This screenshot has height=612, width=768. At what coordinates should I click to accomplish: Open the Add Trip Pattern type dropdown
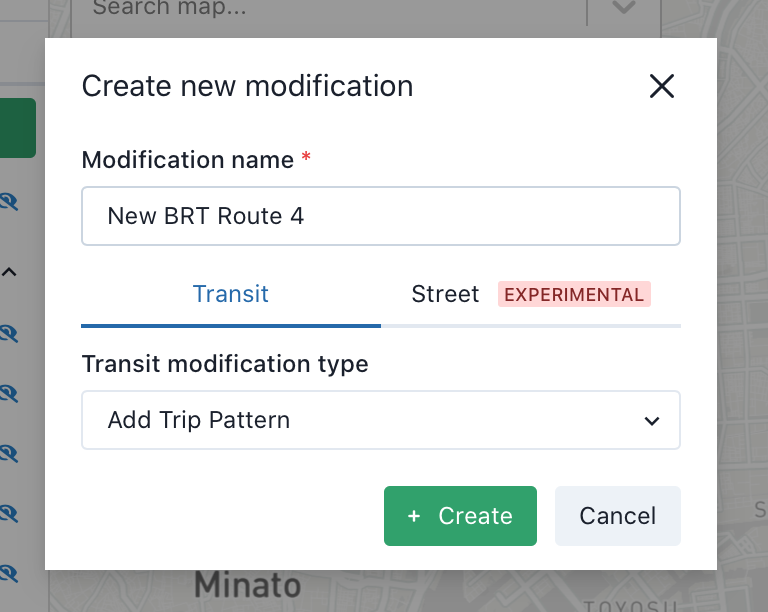pos(381,420)
